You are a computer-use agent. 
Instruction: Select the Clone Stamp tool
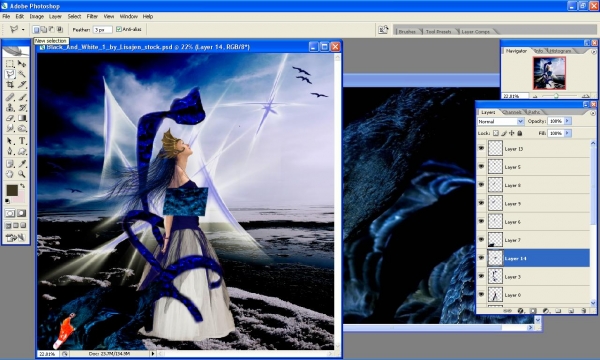pyautogui.click(x=10, y=108)
